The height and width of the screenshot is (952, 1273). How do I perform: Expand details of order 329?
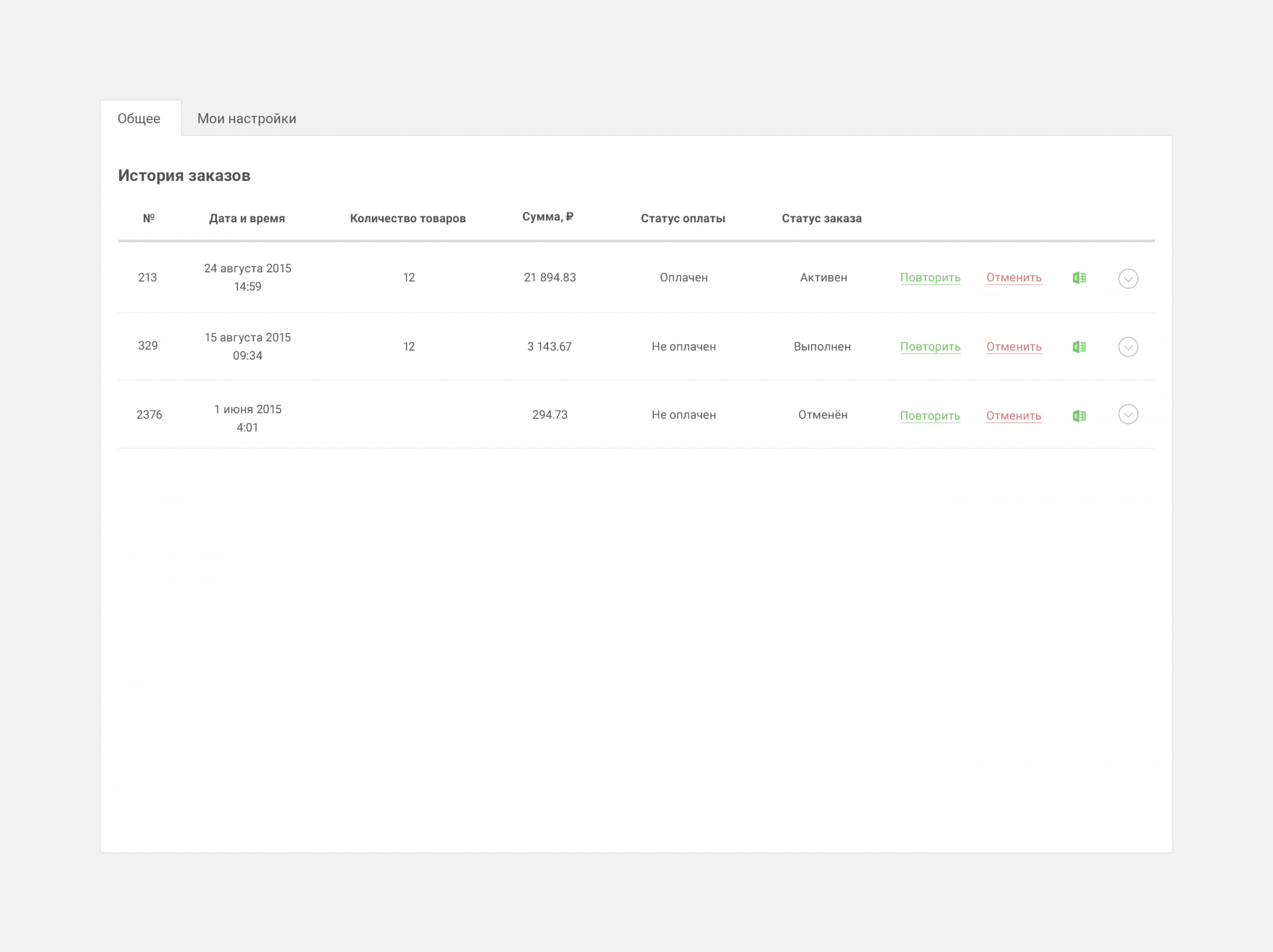[x=1128, y=347]
